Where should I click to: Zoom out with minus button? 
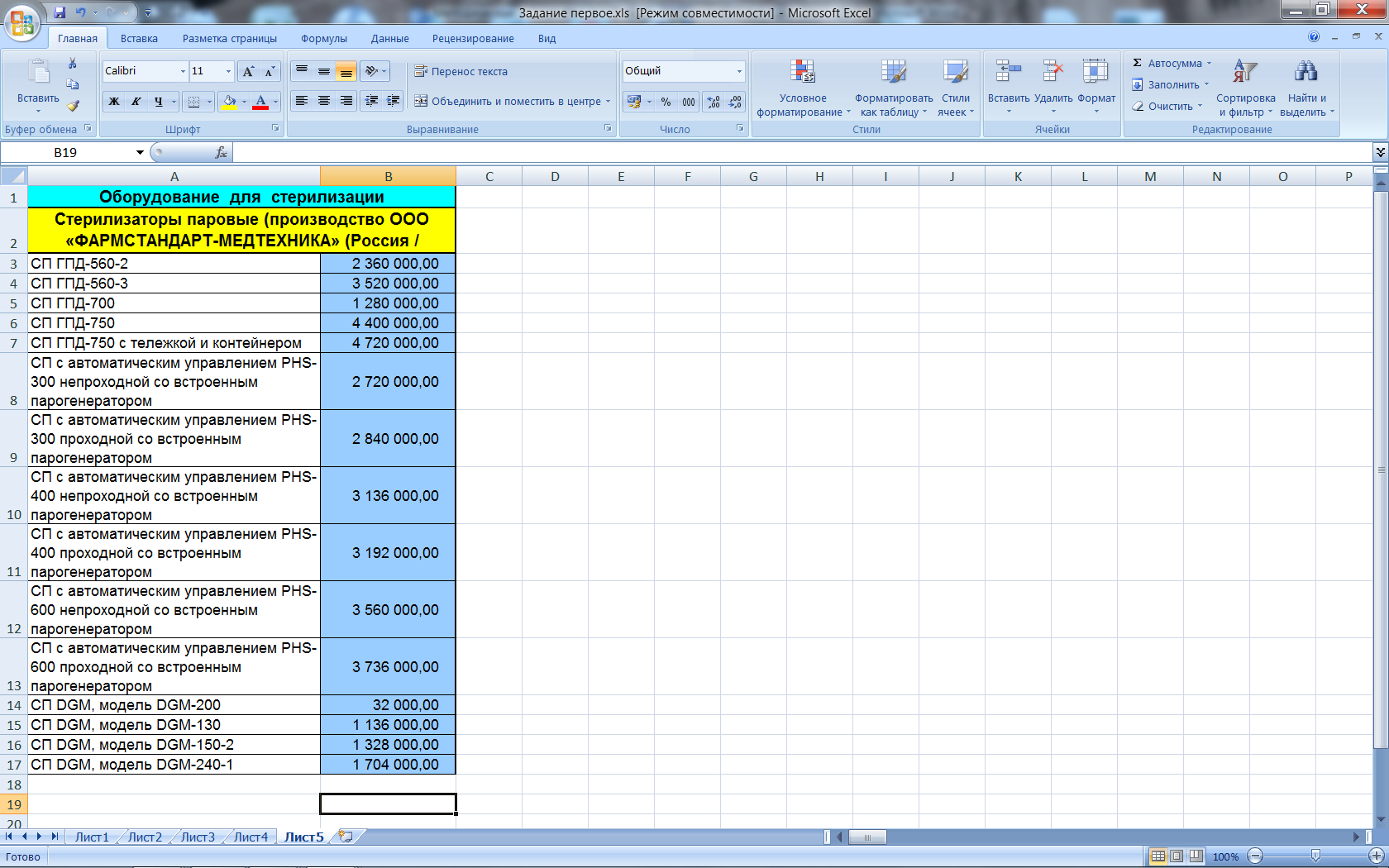1255,856
